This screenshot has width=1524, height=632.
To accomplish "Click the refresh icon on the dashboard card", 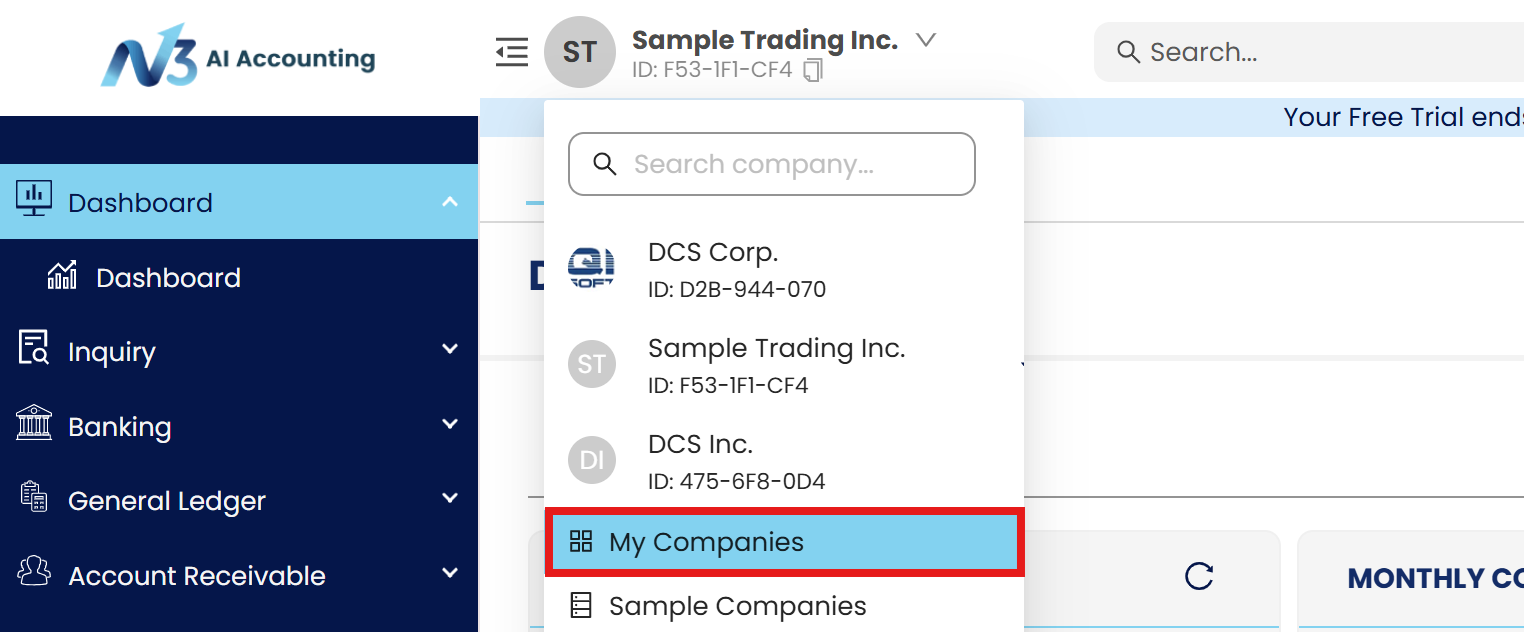I will point(1198,576).
